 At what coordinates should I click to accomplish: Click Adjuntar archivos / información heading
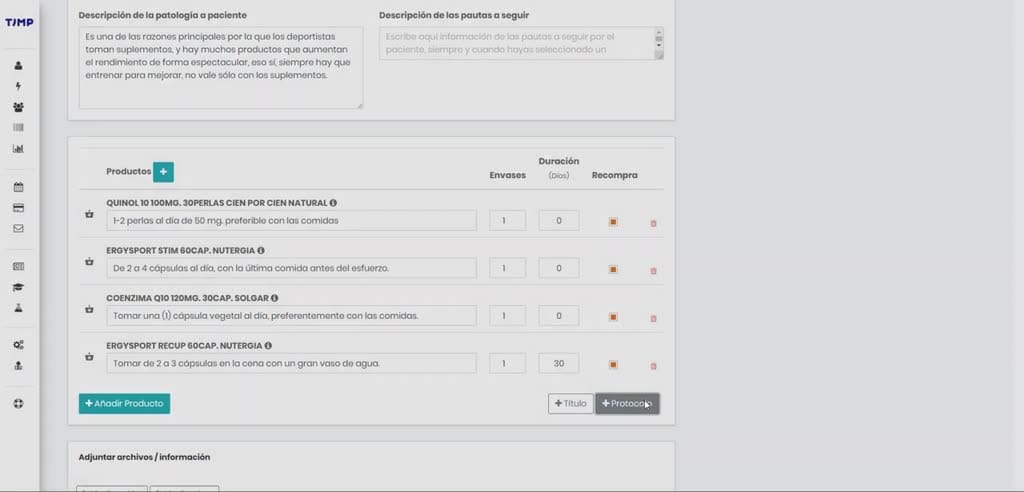144,457
